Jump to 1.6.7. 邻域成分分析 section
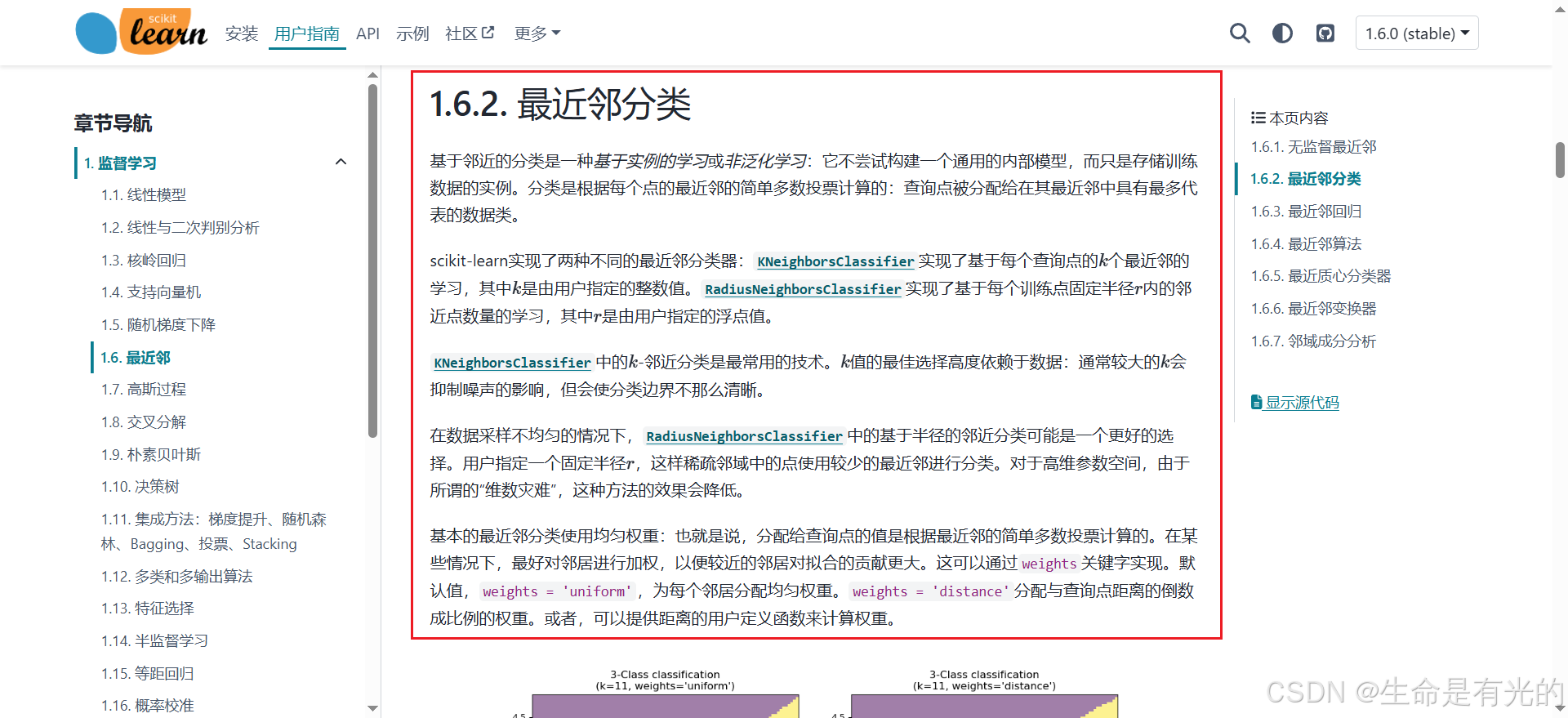 click(x=1313, y=341)
